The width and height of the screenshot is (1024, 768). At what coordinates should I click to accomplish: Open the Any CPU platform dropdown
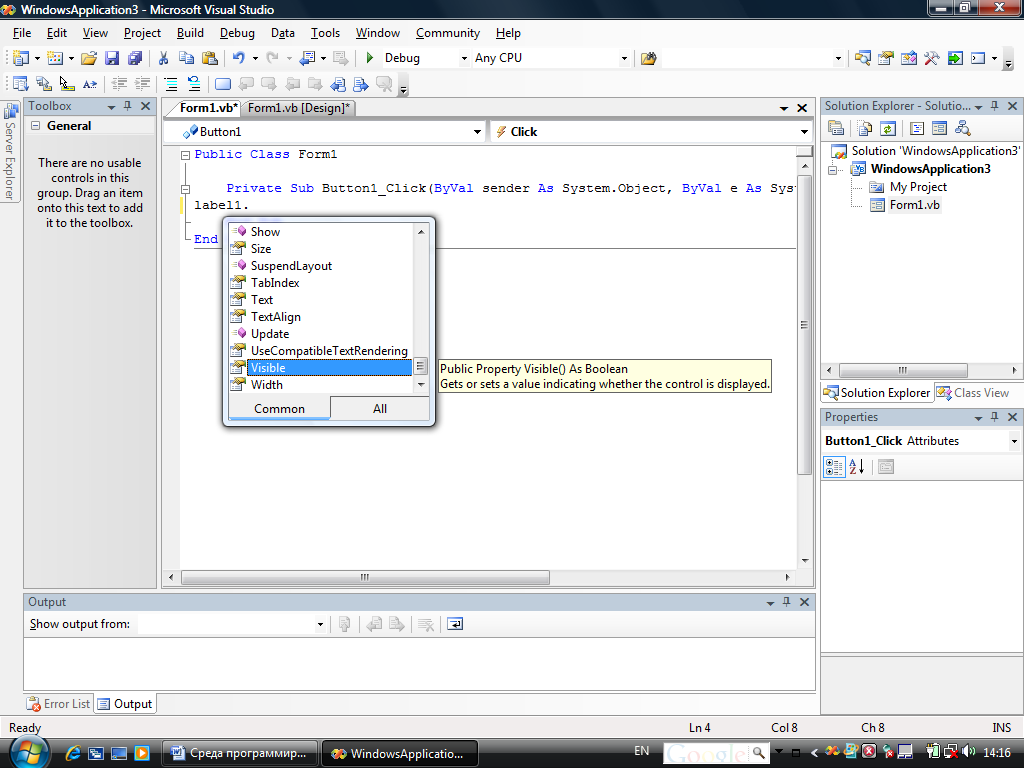click(x=624, y=58)
